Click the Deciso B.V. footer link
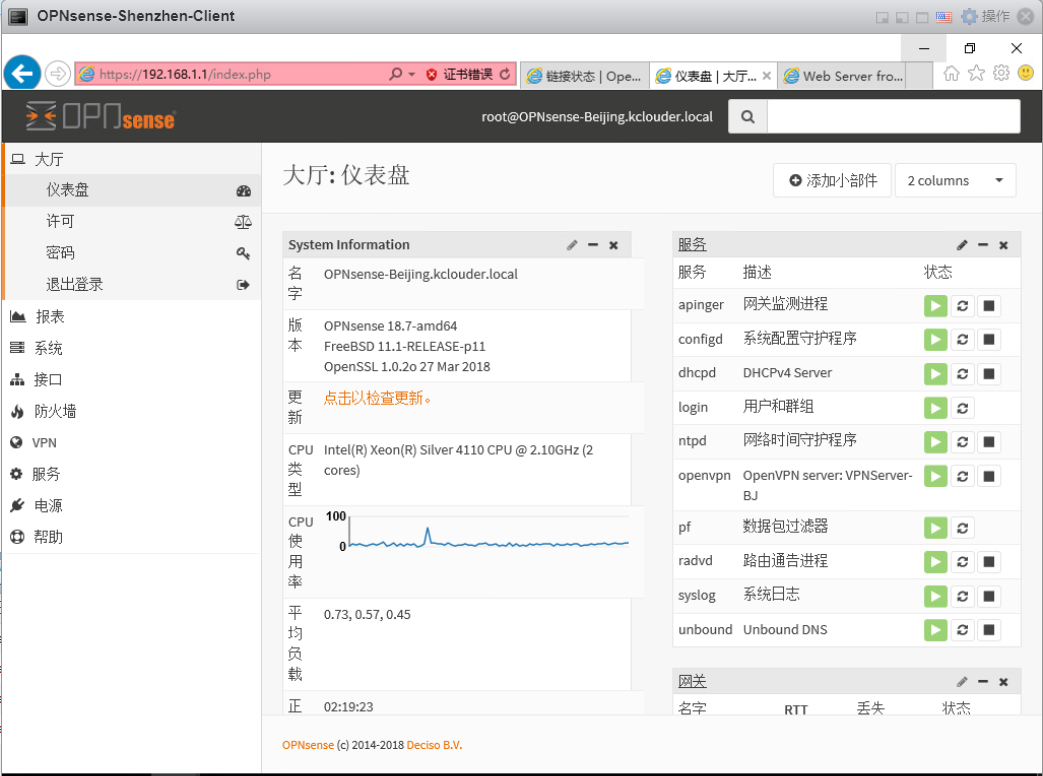Image resolution: width=1043 pixels, height=776 pixels. 434,745
